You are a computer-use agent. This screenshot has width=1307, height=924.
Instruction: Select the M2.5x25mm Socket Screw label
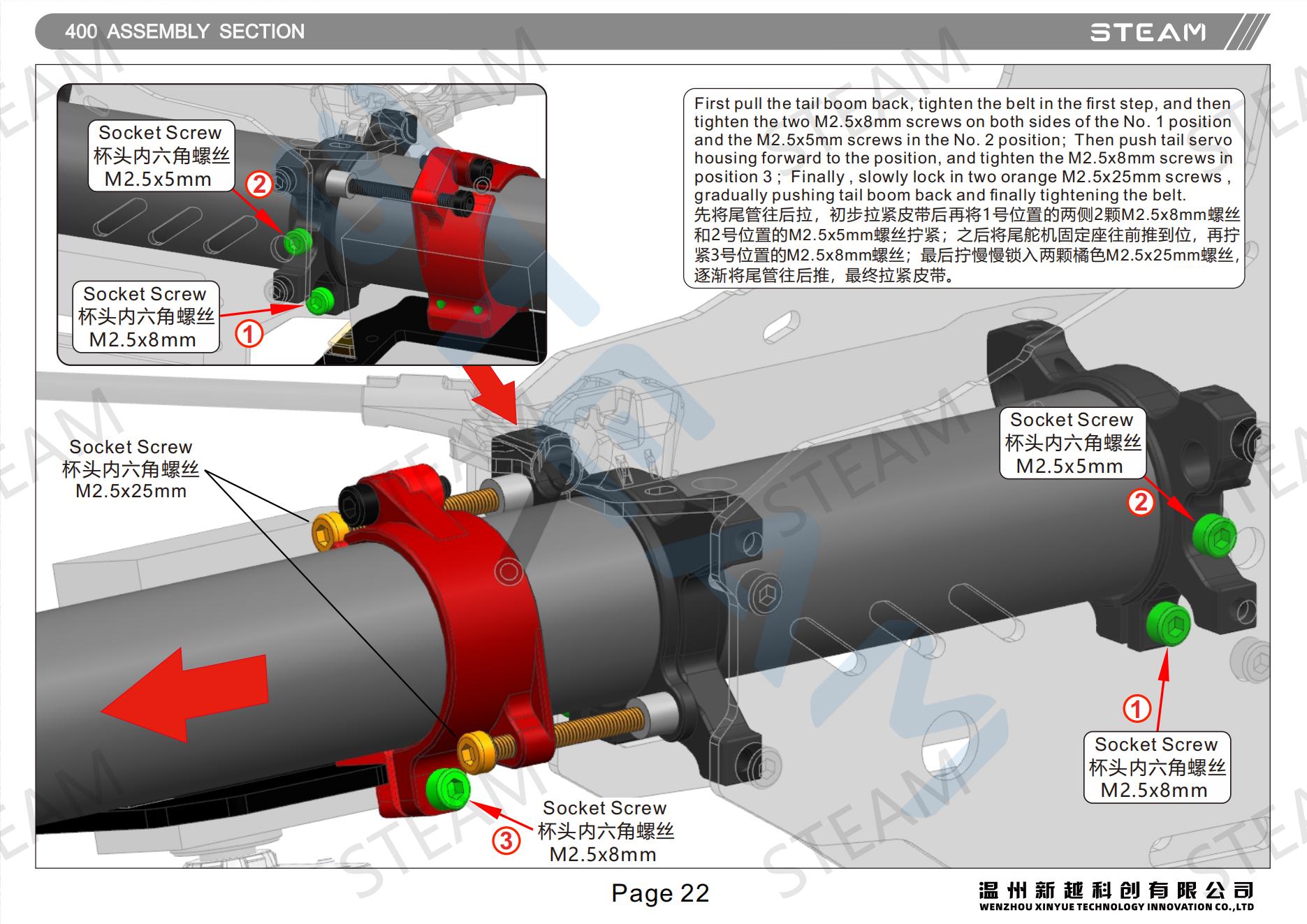131,469
